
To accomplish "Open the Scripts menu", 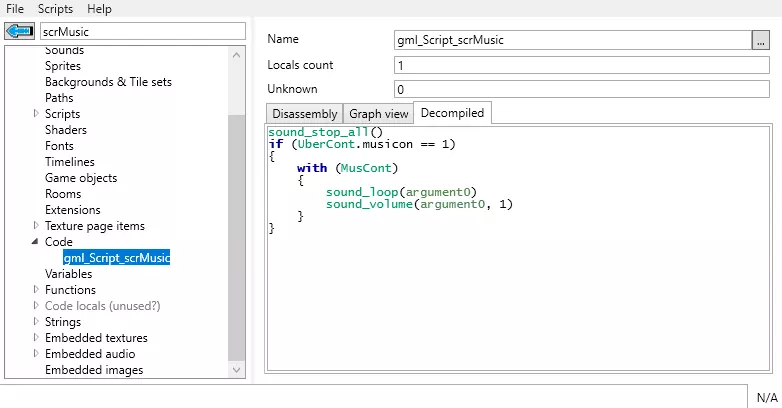I will pos(55,8).
